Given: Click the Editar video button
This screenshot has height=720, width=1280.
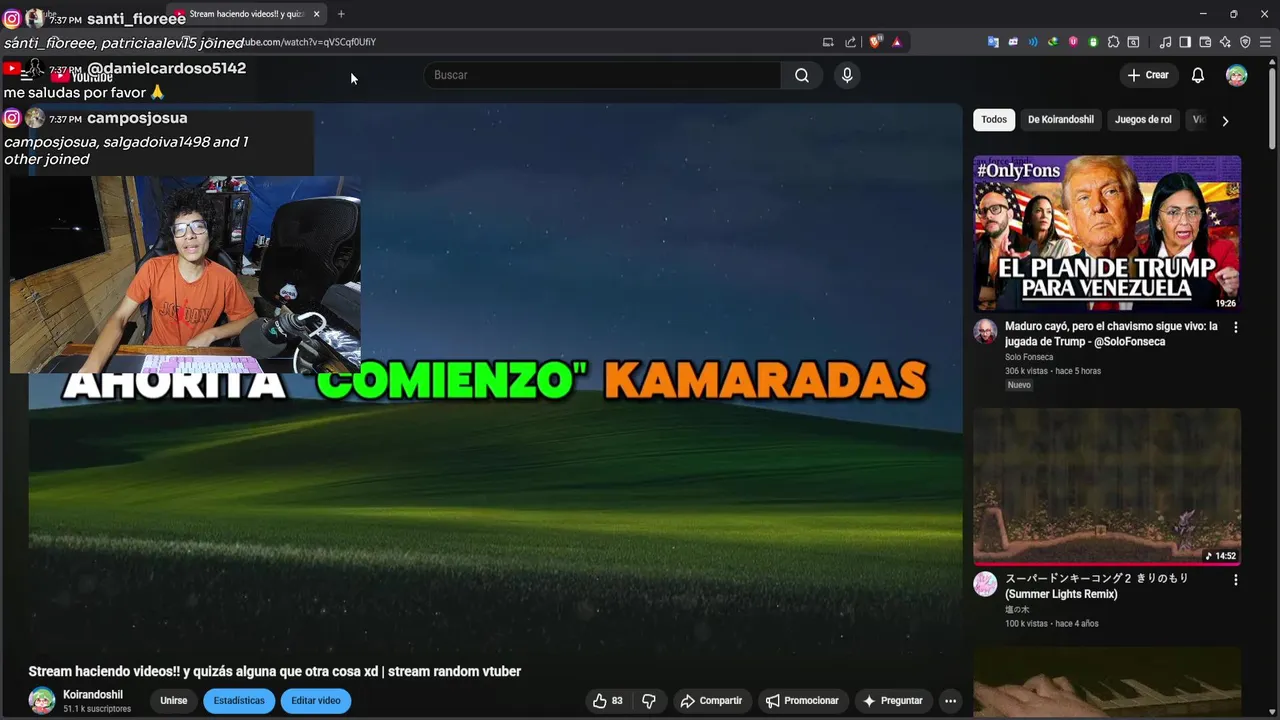Looking at the screenshot, I should [x=316, y=701].
